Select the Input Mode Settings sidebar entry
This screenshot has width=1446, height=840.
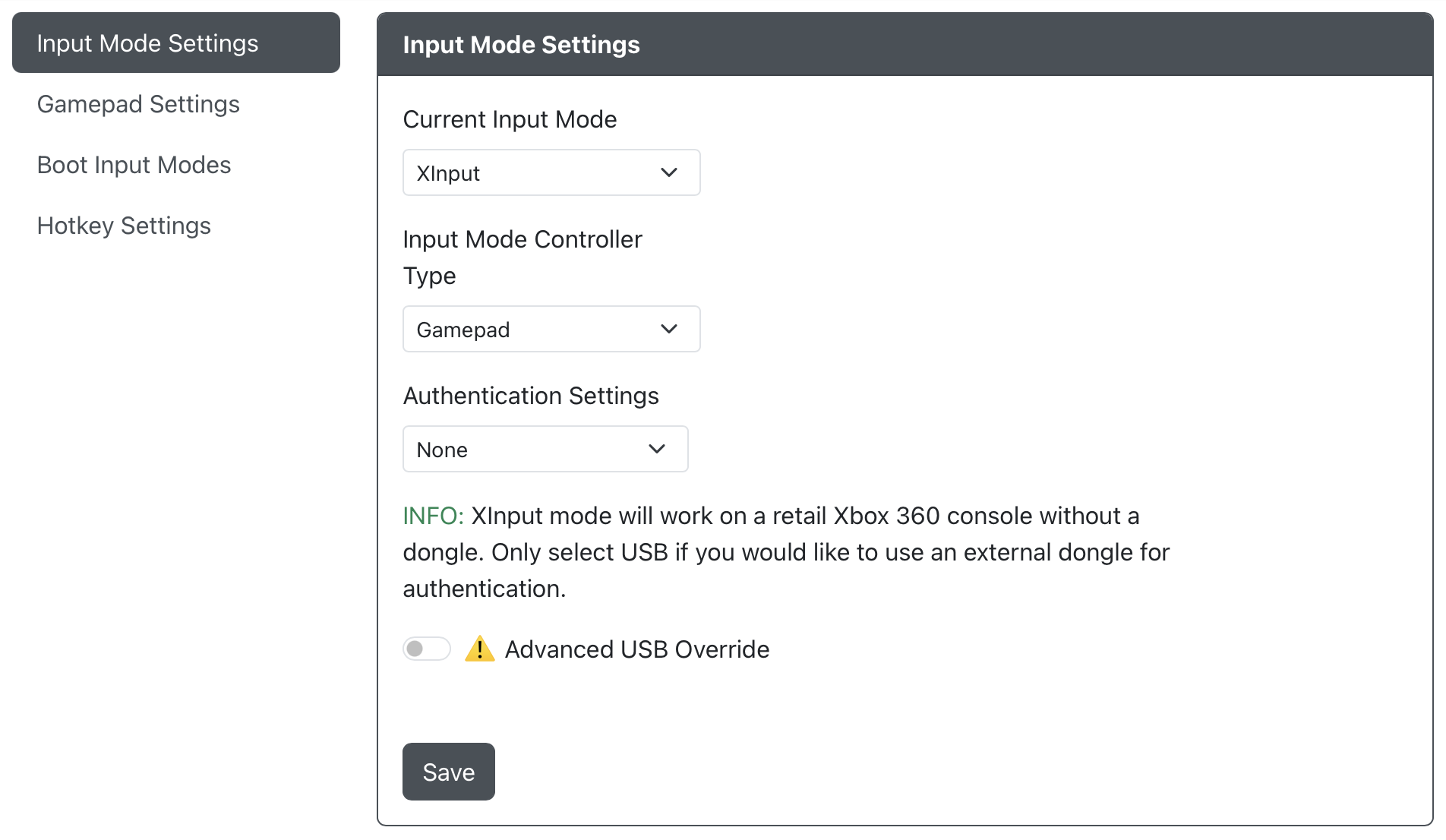pyautogui.click(x=148, y=43)
